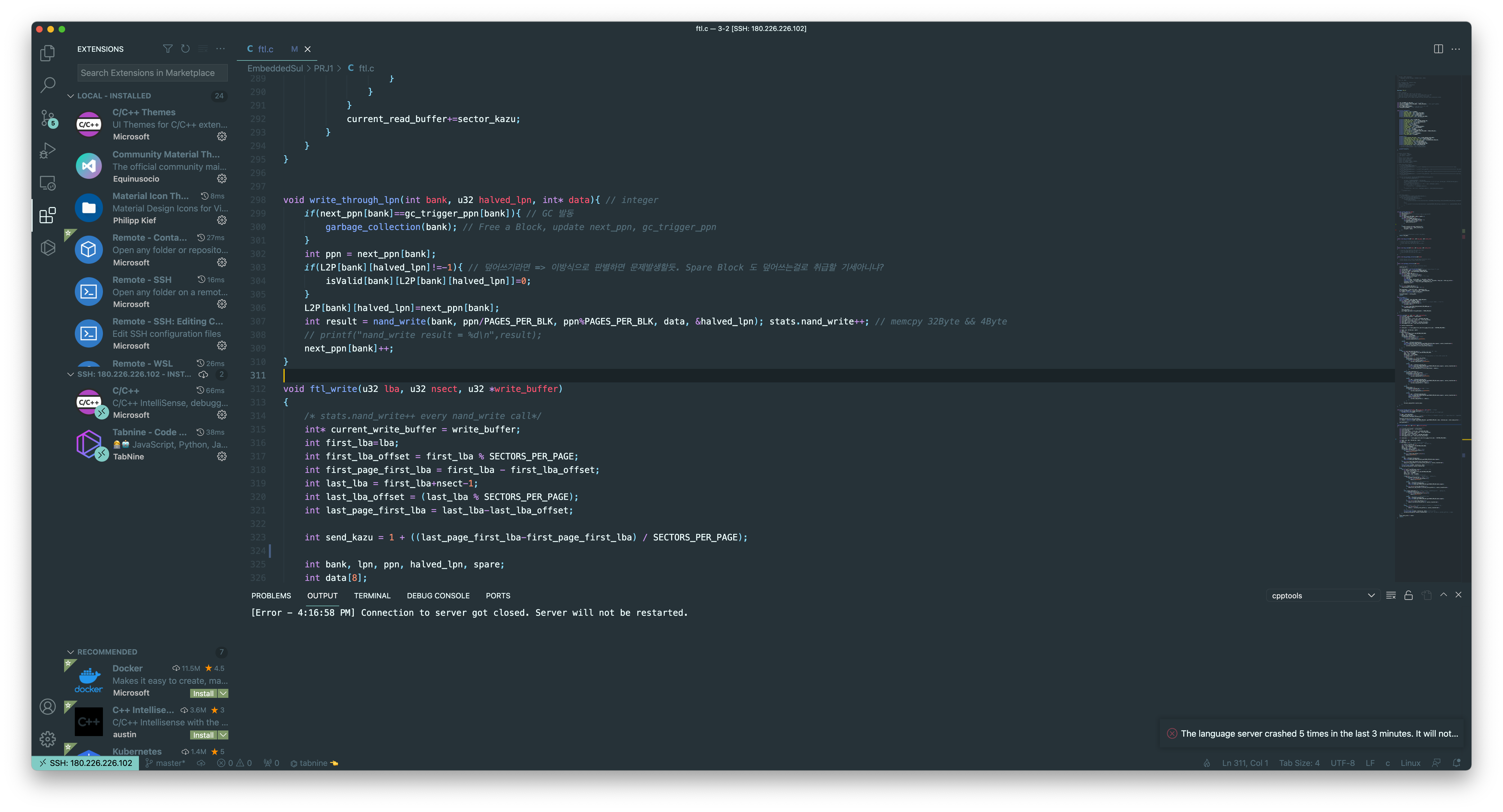Open the Explorer view in activity bar

click(47, 53)
